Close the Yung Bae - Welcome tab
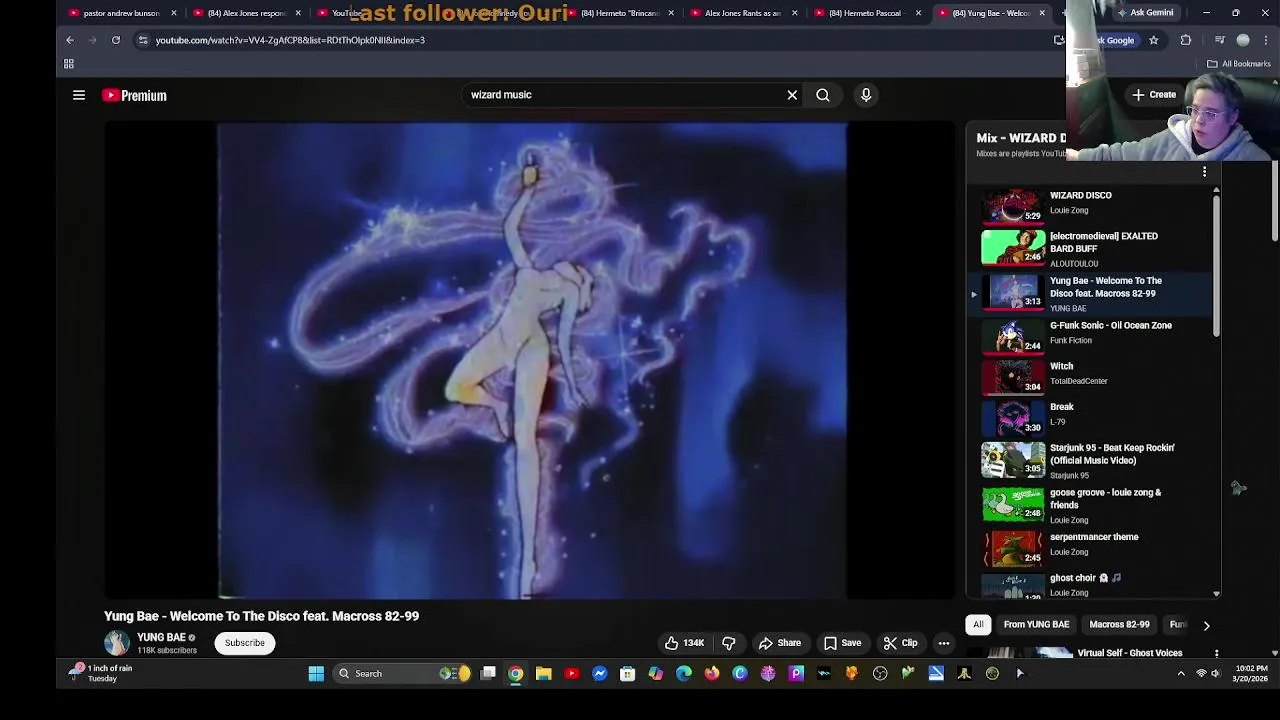Image resolution: width=1280 pixels, height=720 pixels. (1042, 13)
